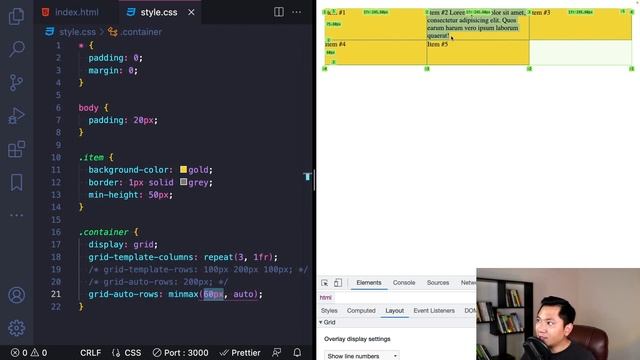
Task: Click the Prettier status bar item
Action: 240,353
